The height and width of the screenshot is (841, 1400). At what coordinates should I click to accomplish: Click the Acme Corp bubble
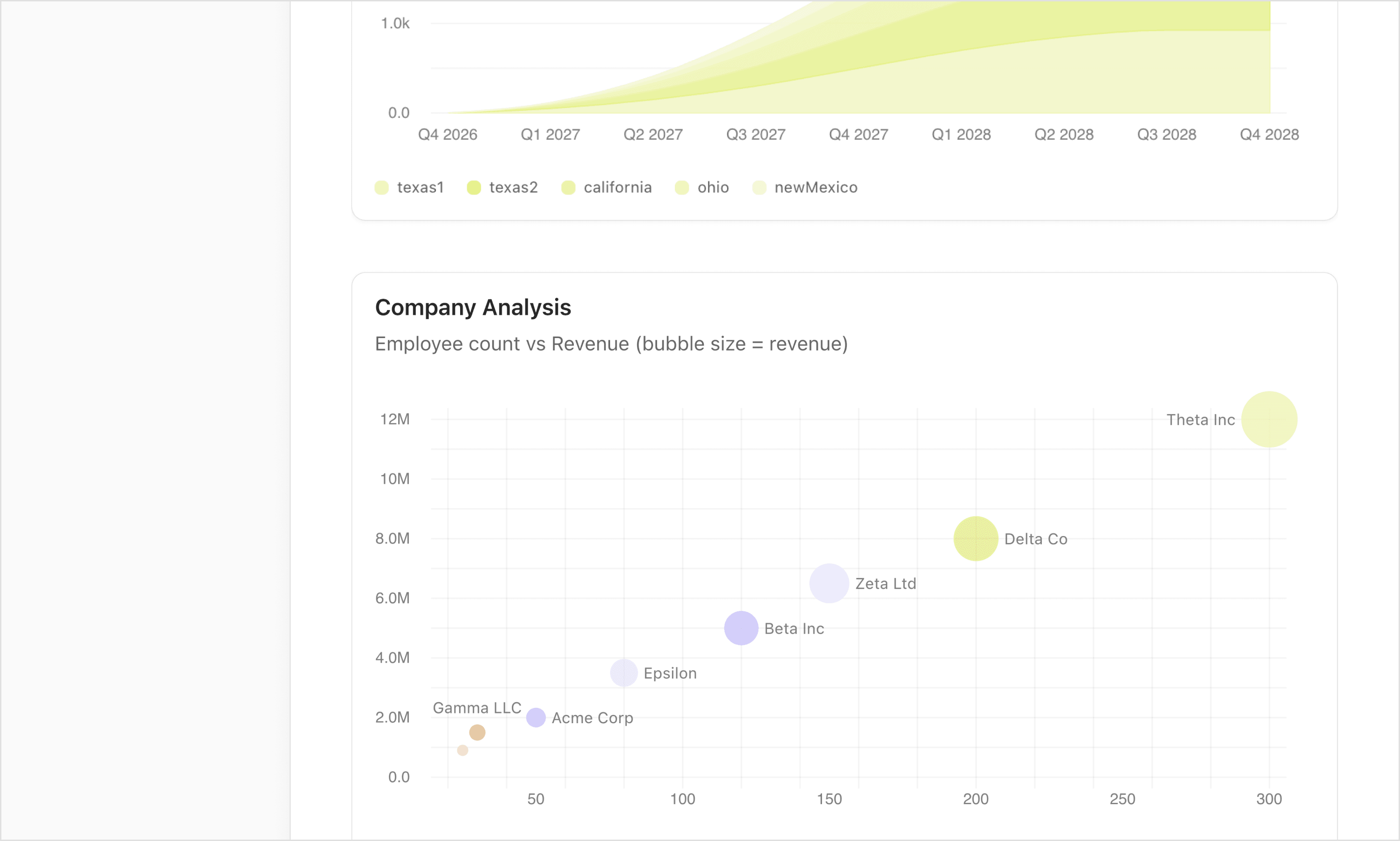(x=536, y=718)
